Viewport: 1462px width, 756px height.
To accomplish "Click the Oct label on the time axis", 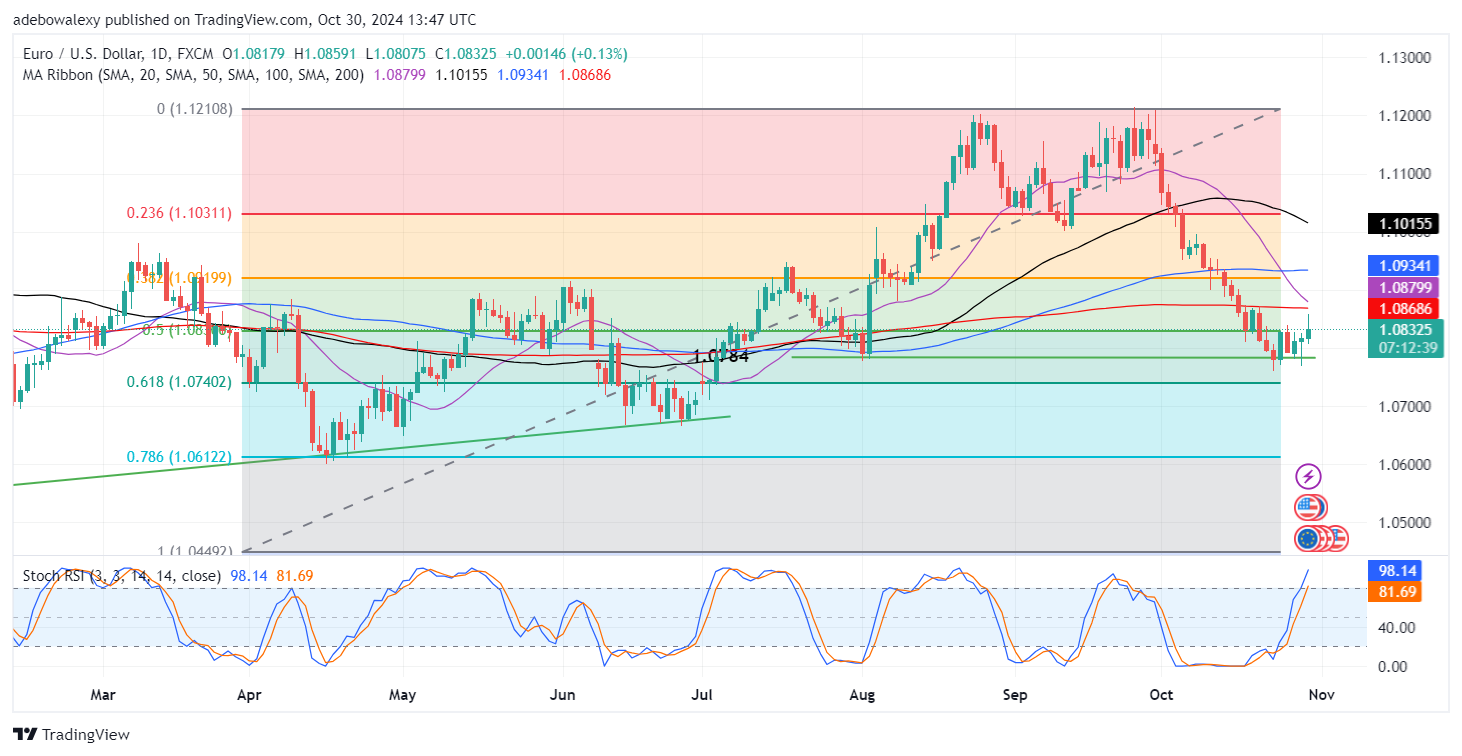I will click(x=1161, y=694).
